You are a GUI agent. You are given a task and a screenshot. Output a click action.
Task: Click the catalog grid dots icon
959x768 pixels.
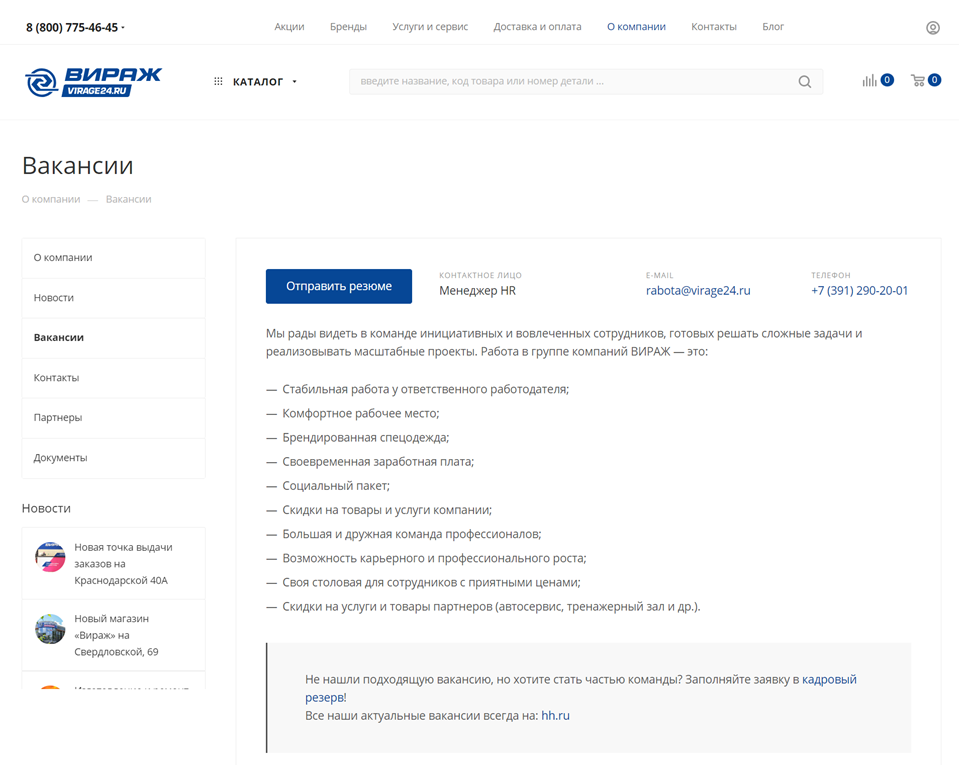[218, 82]
